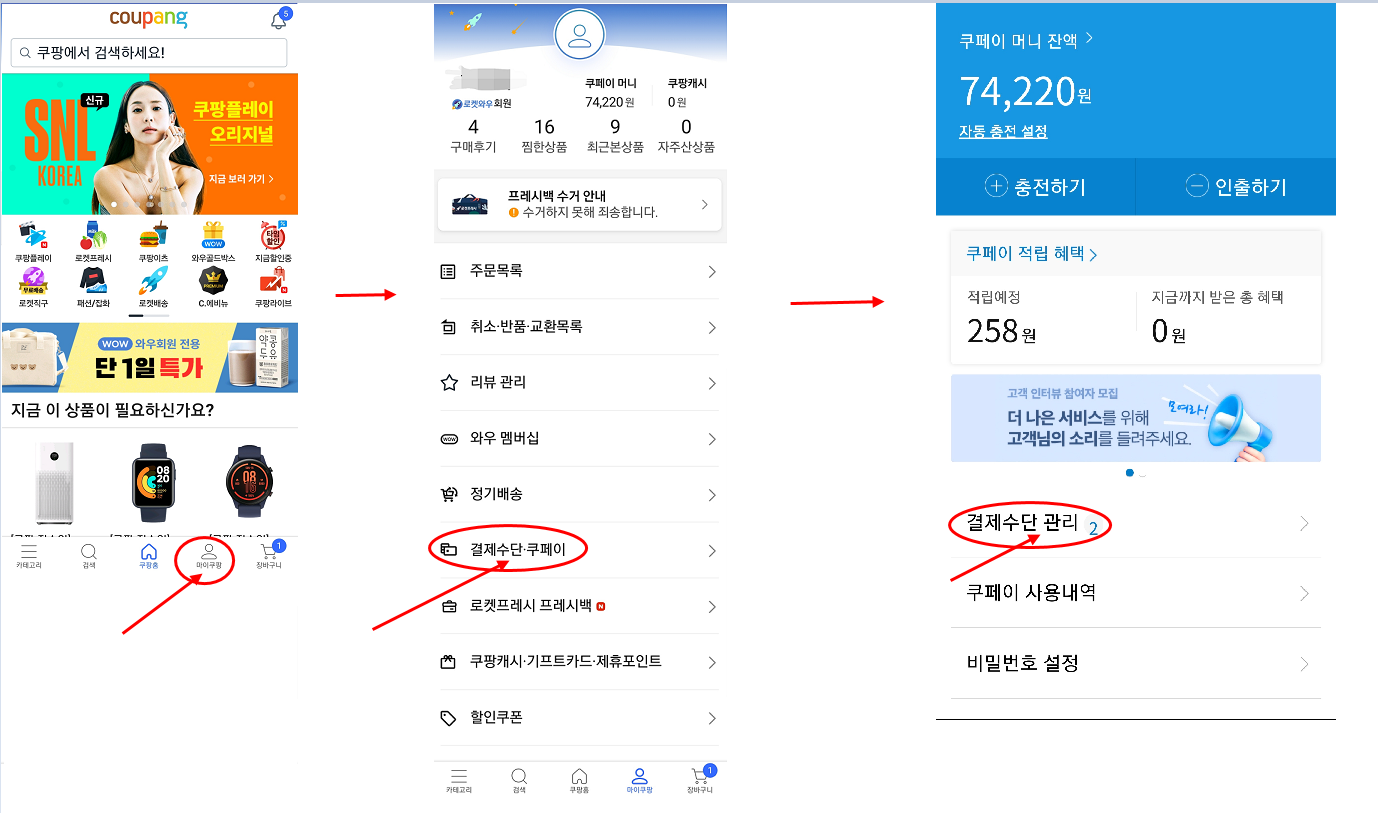Open the 로켓직구 shortcut icon
Screen dimensions: 1378x813
pos(33,287)
